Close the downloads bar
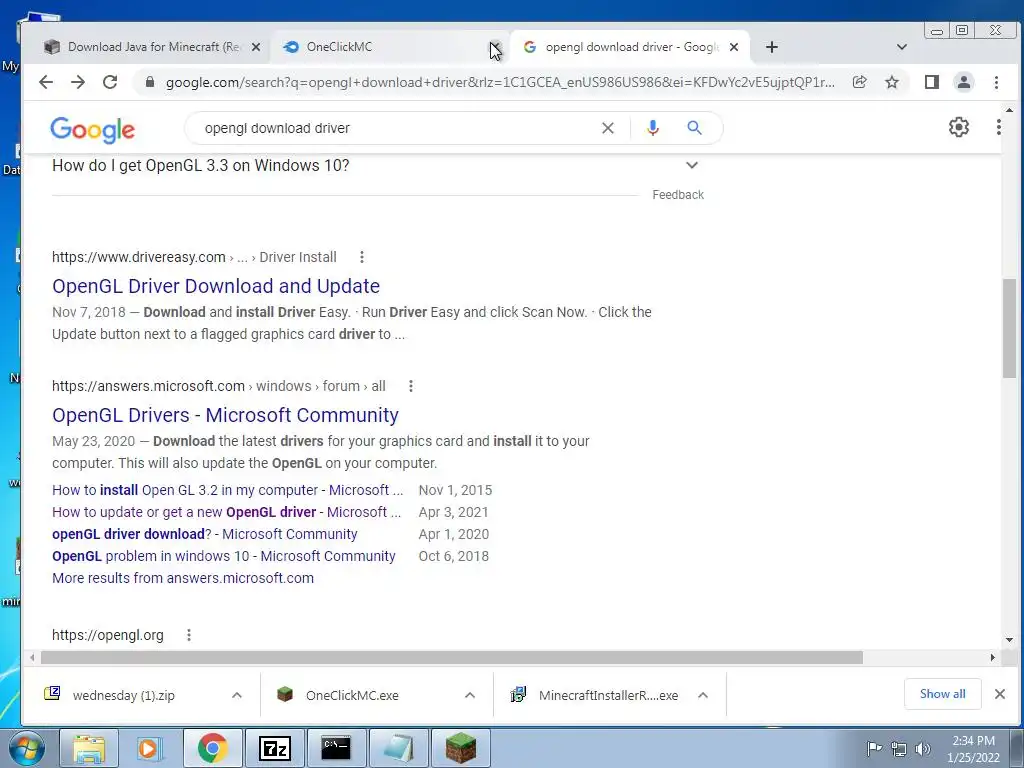This screenshot has height=768, width=1024. coord(999,694)
